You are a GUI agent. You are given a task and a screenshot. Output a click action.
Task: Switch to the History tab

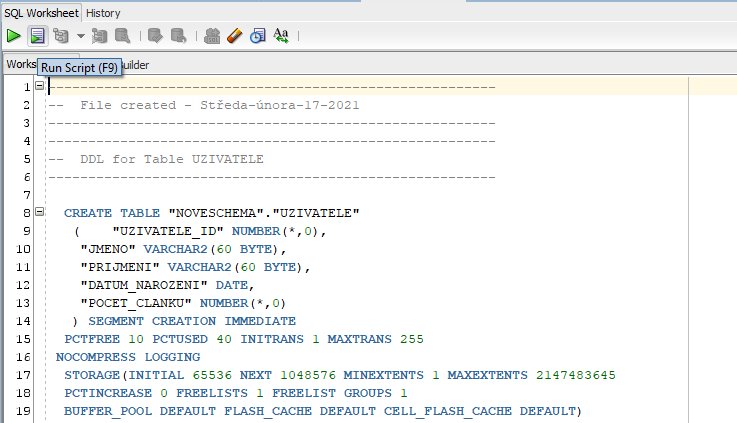[x=103, y=13]
